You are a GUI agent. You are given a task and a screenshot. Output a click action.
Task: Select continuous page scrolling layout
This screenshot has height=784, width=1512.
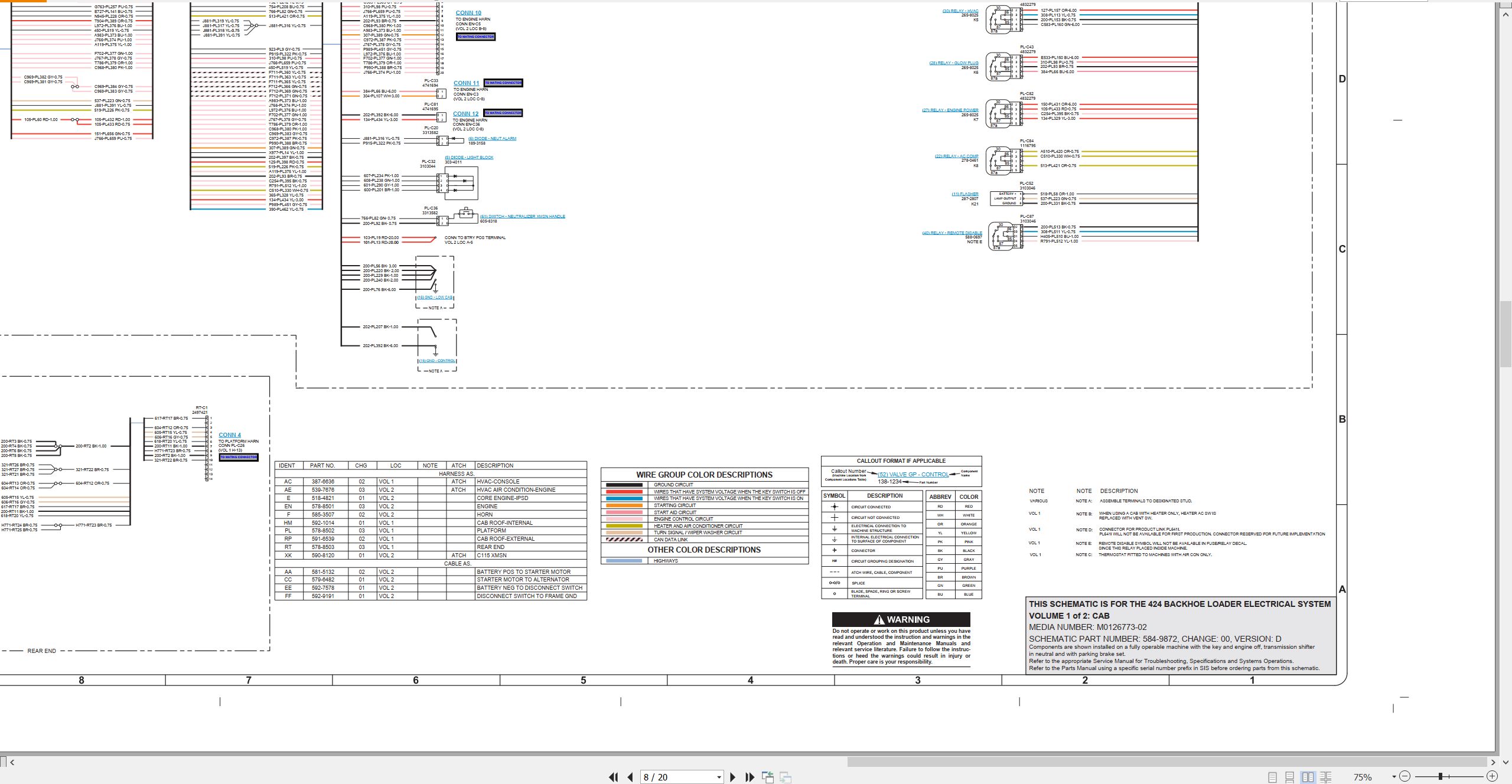point(1290,777)
